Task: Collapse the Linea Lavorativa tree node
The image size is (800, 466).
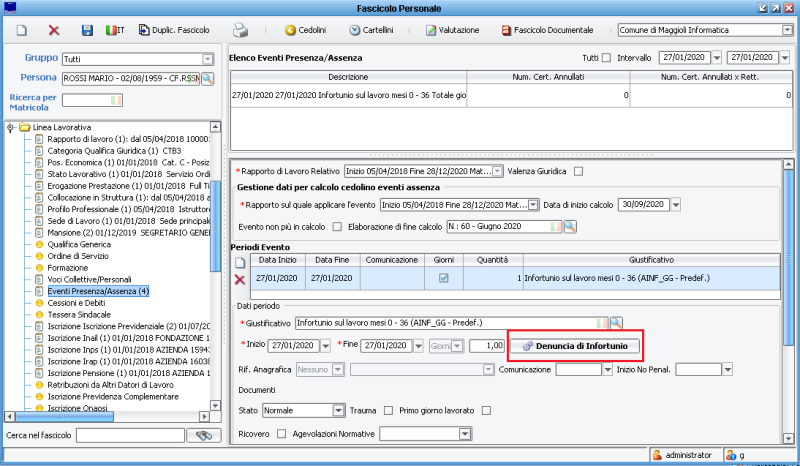Action: [11, 128]
